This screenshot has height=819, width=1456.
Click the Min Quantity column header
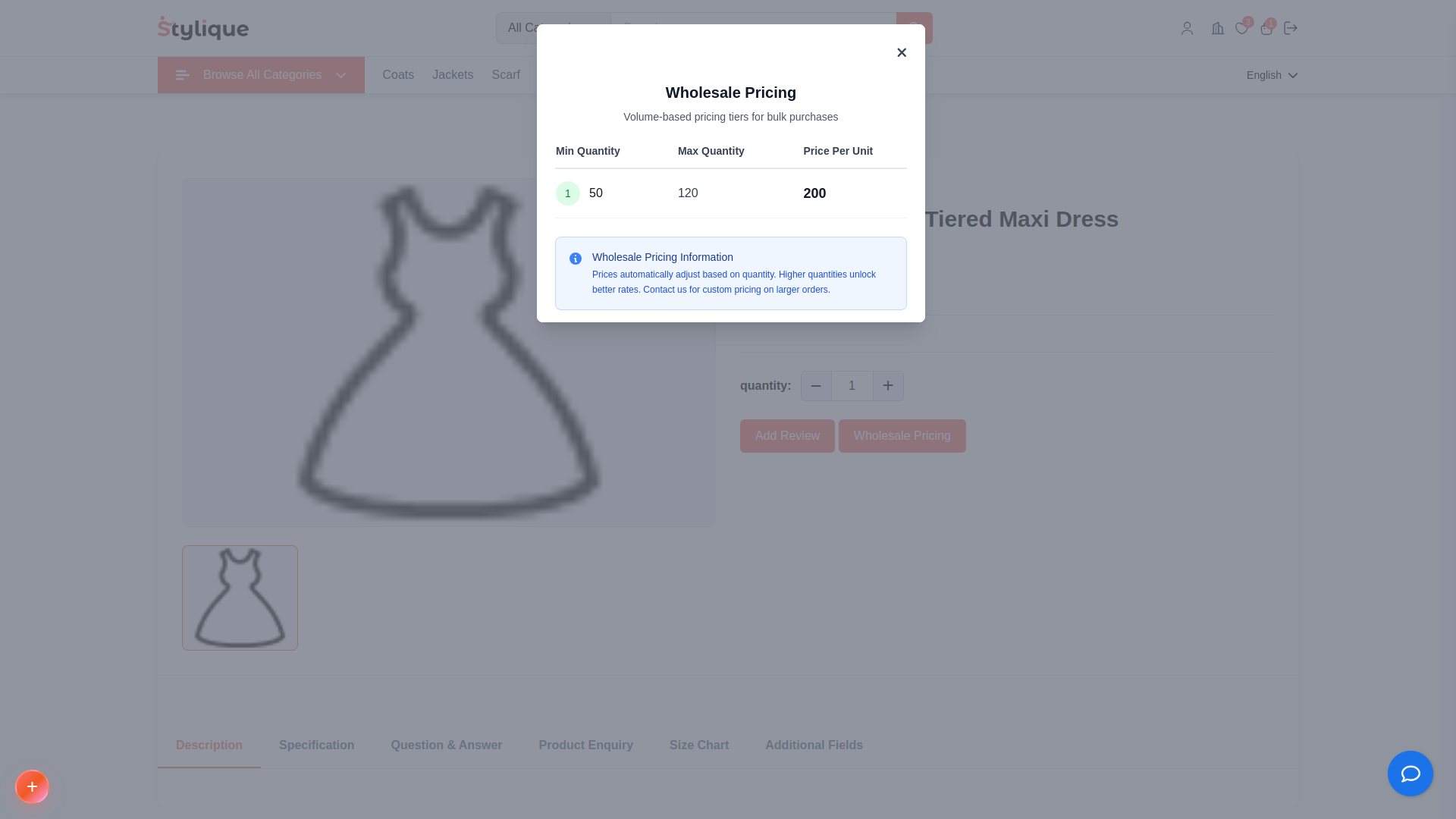pos(588,151)
